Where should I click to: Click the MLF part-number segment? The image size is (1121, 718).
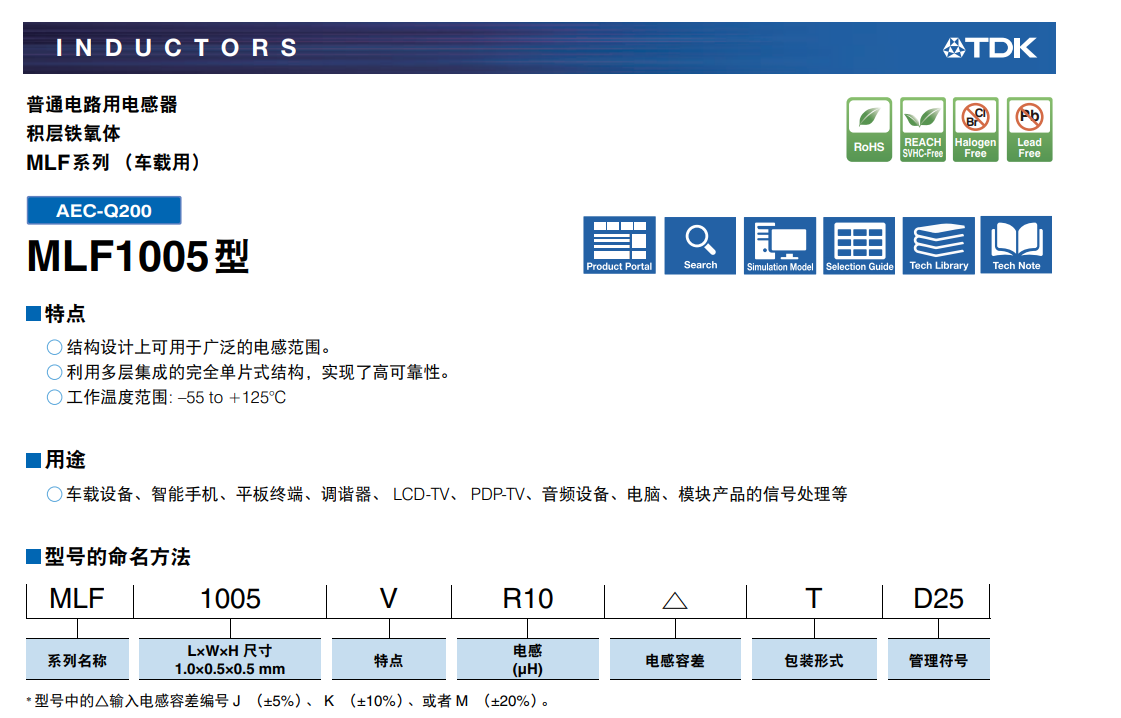pyautogui.click(x=77, y=599)
